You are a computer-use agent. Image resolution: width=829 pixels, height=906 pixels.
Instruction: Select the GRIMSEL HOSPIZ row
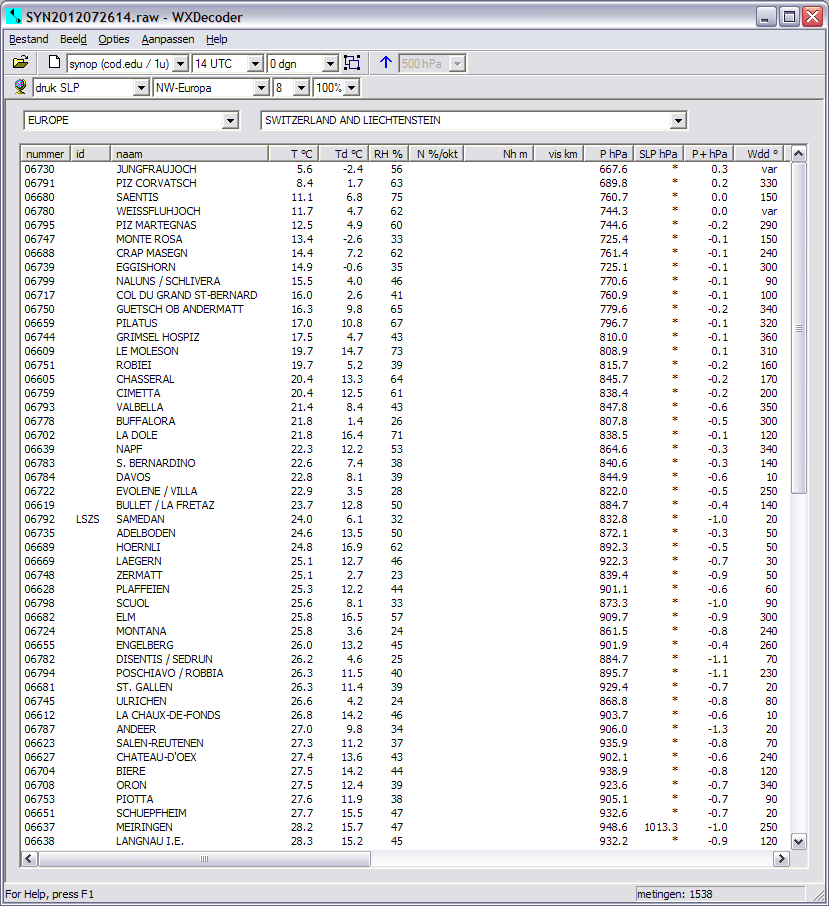point(404,337)
